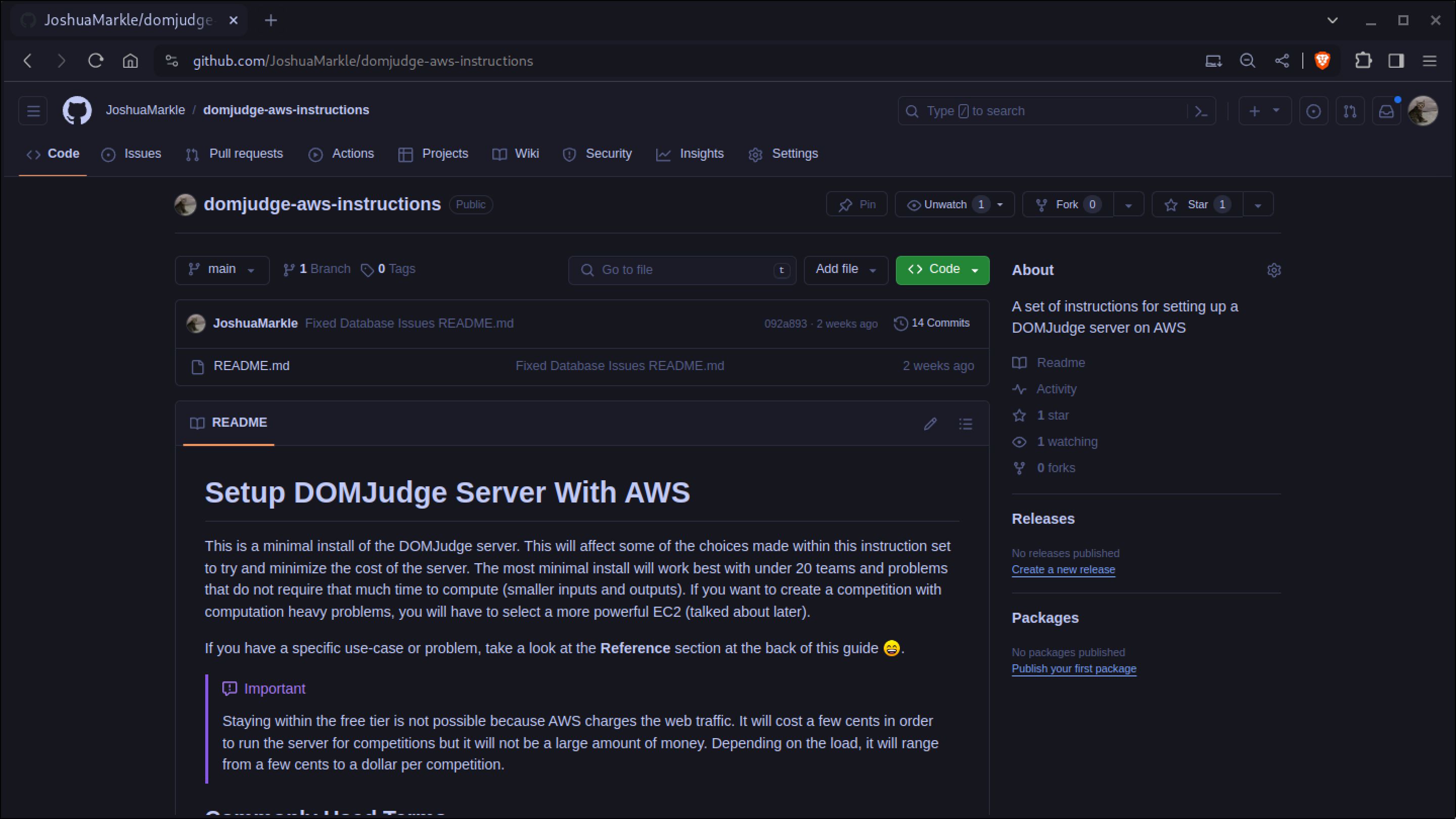The height and width of the screenshot is (819, 1456).
Task: Close the JoshuaMarkle/domjudge browser tab
Action: point(234,20)
